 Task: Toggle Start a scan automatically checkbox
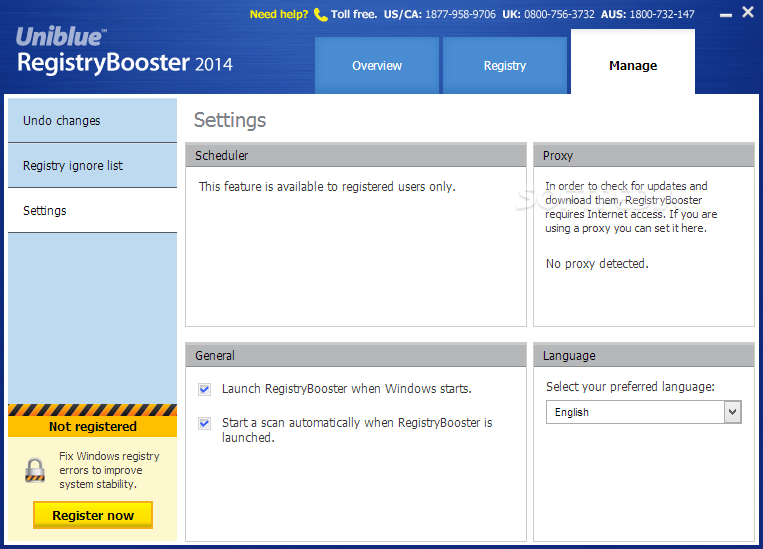(204, 423)
